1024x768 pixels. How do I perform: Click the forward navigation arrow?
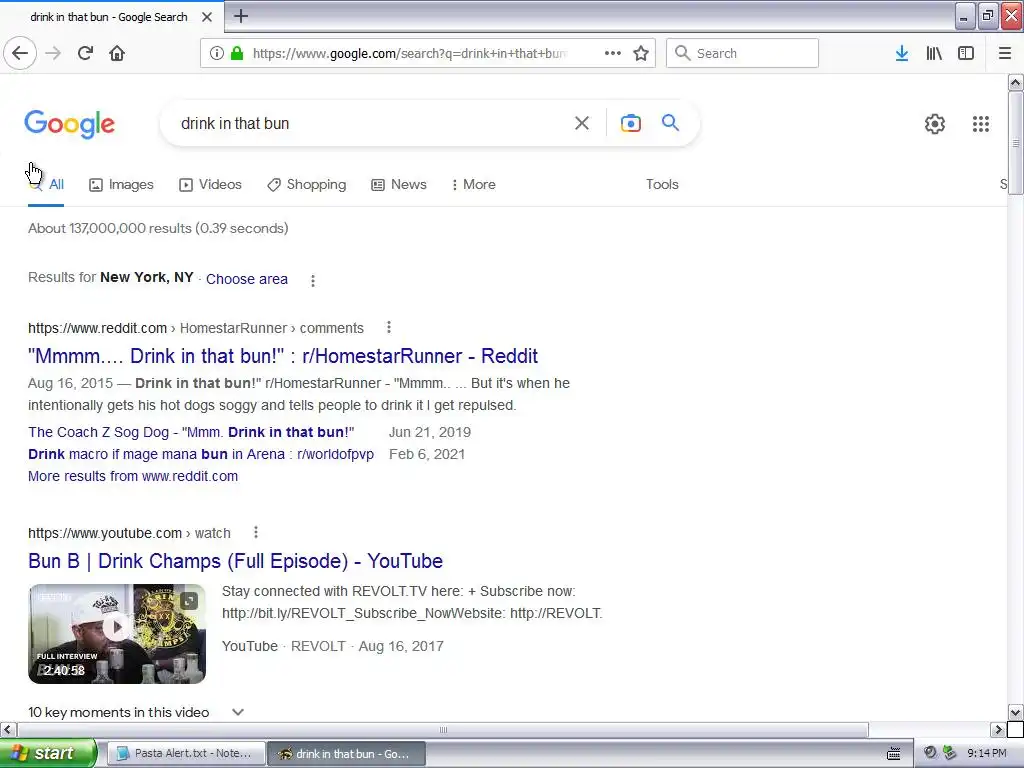point(53,53)
